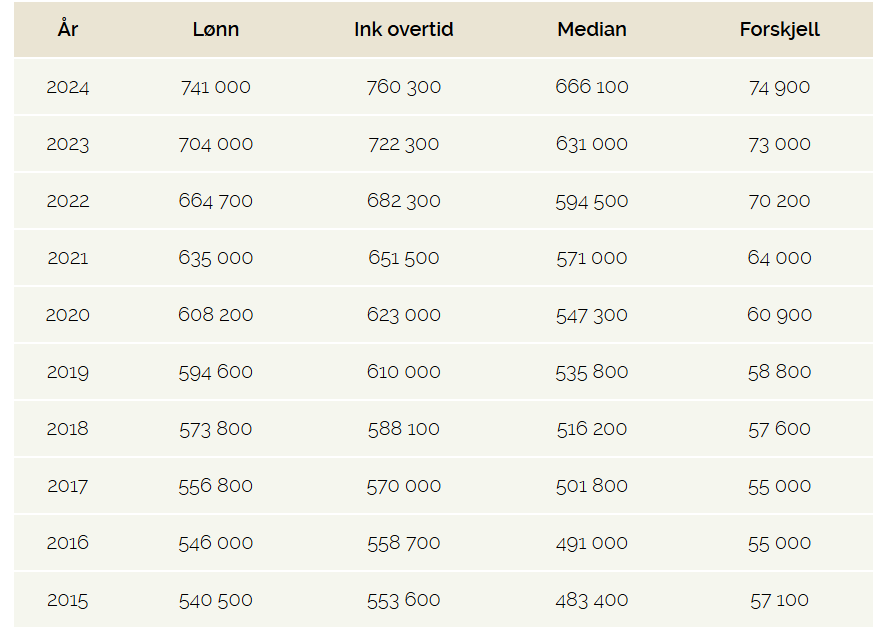This screenshot has width=881, height=633.
Task: Click Lønn value 594 600
Action: pos(216,372)
